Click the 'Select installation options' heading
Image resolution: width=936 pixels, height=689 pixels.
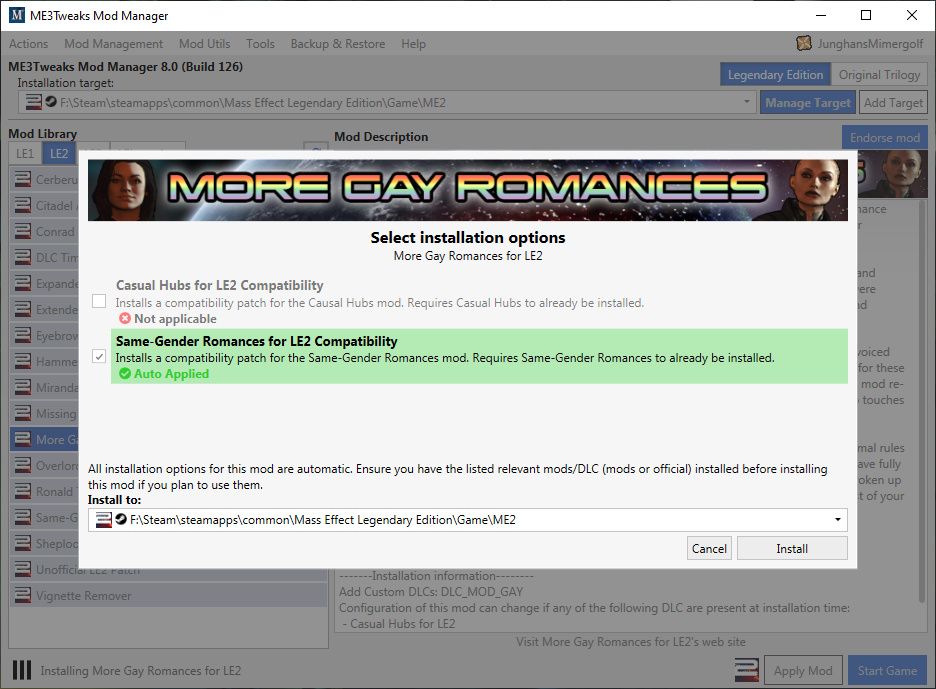[x=467, y=238]
